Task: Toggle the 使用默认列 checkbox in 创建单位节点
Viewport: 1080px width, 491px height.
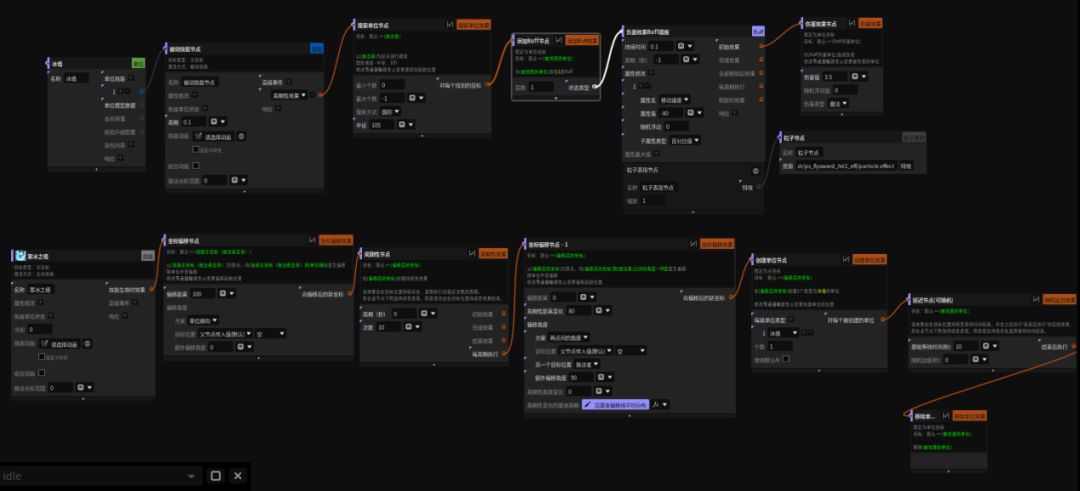Action: coord(786,359)
